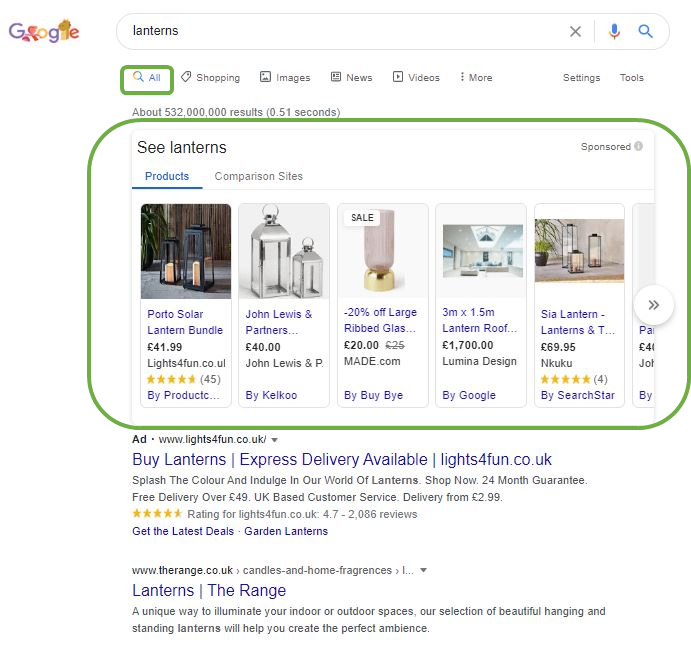Click the SALE badge on the ribbed glass
The height and width of the screenshot is (650, 691).
(x=362, y=218)
